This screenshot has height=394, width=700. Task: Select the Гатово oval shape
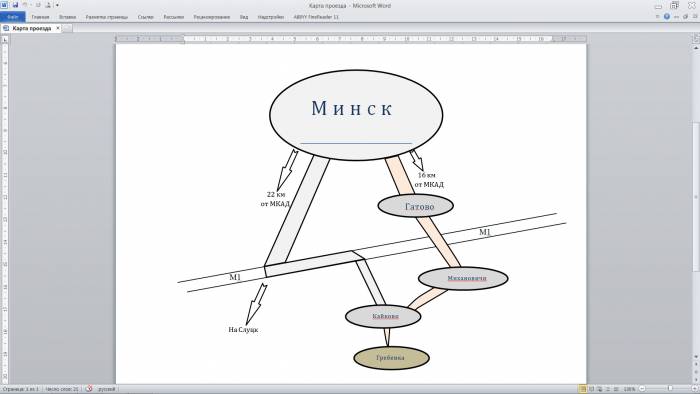(x=416, y=206)
